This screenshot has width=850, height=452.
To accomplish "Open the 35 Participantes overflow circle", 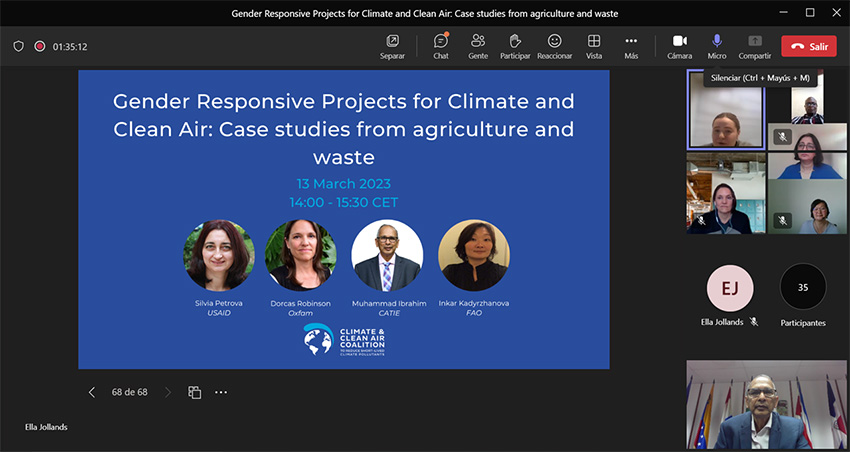I will 803,287.
